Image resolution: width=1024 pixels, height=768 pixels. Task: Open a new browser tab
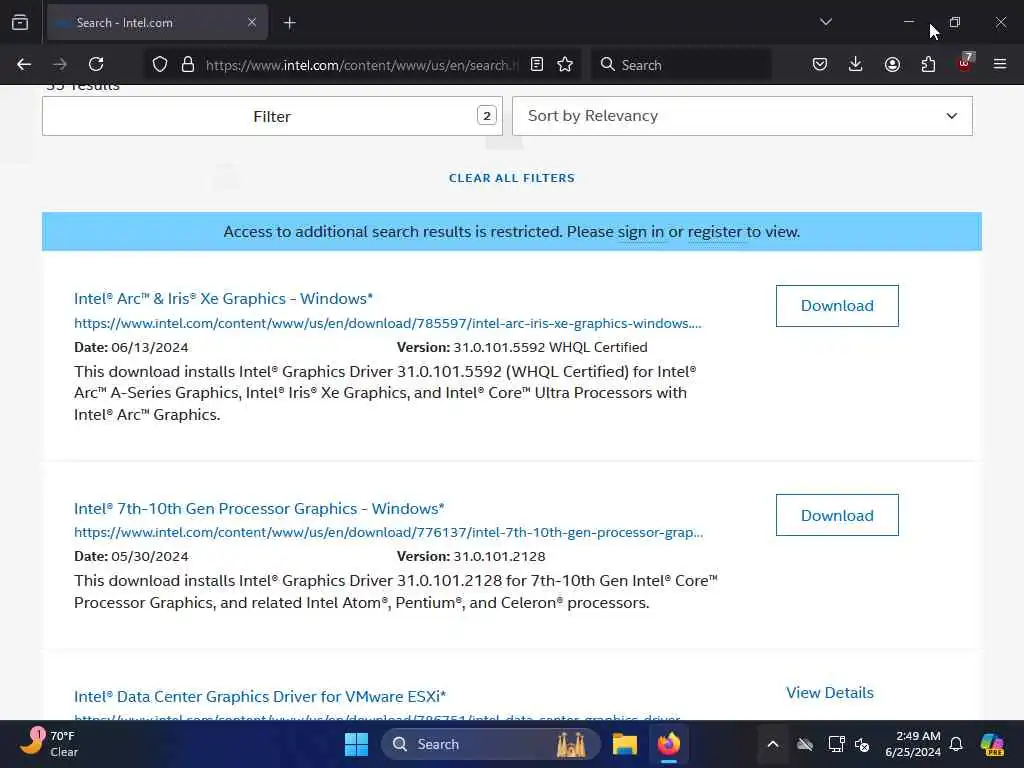(290, 23)
